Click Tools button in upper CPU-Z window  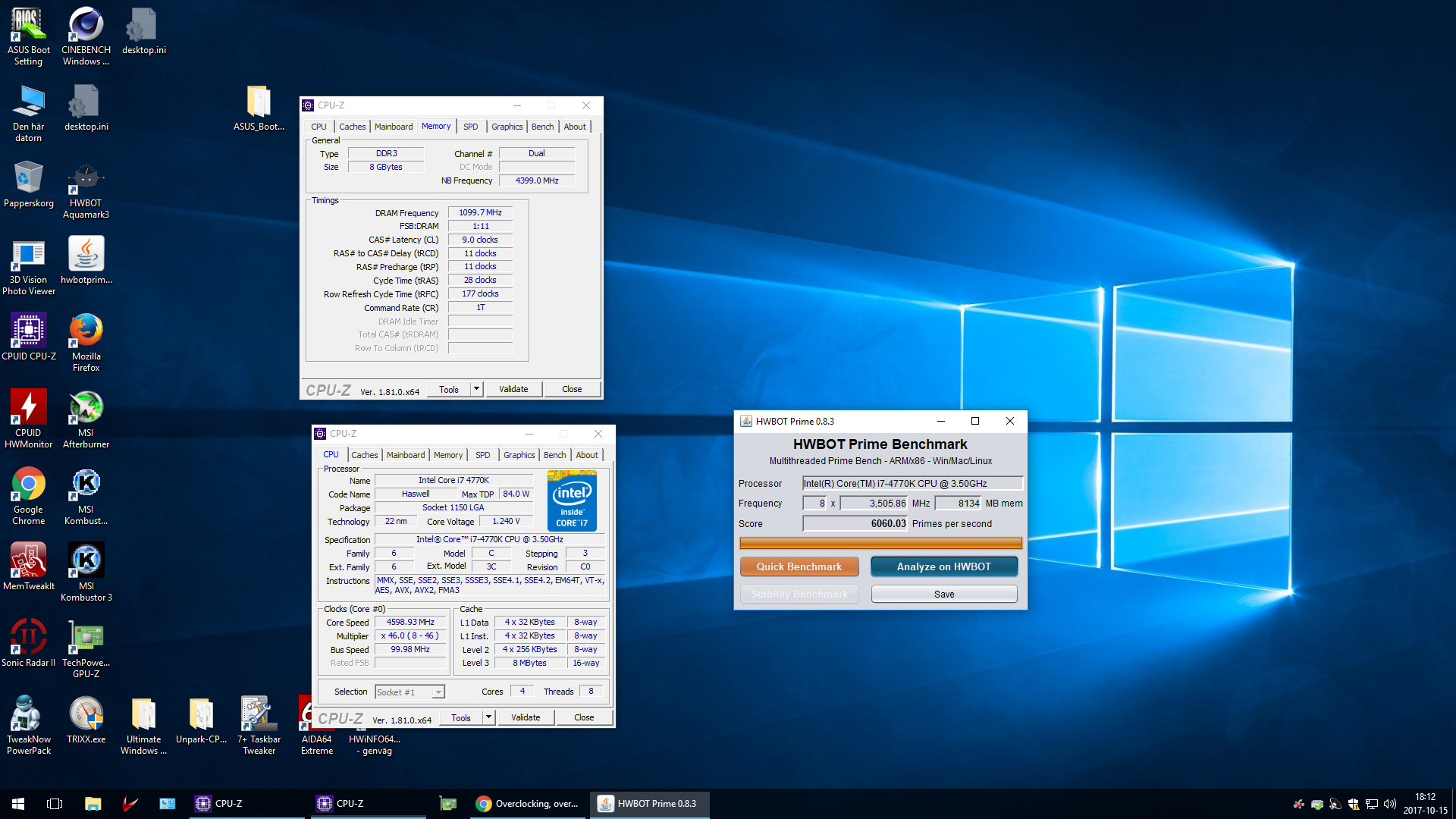[x=449, y=389]
